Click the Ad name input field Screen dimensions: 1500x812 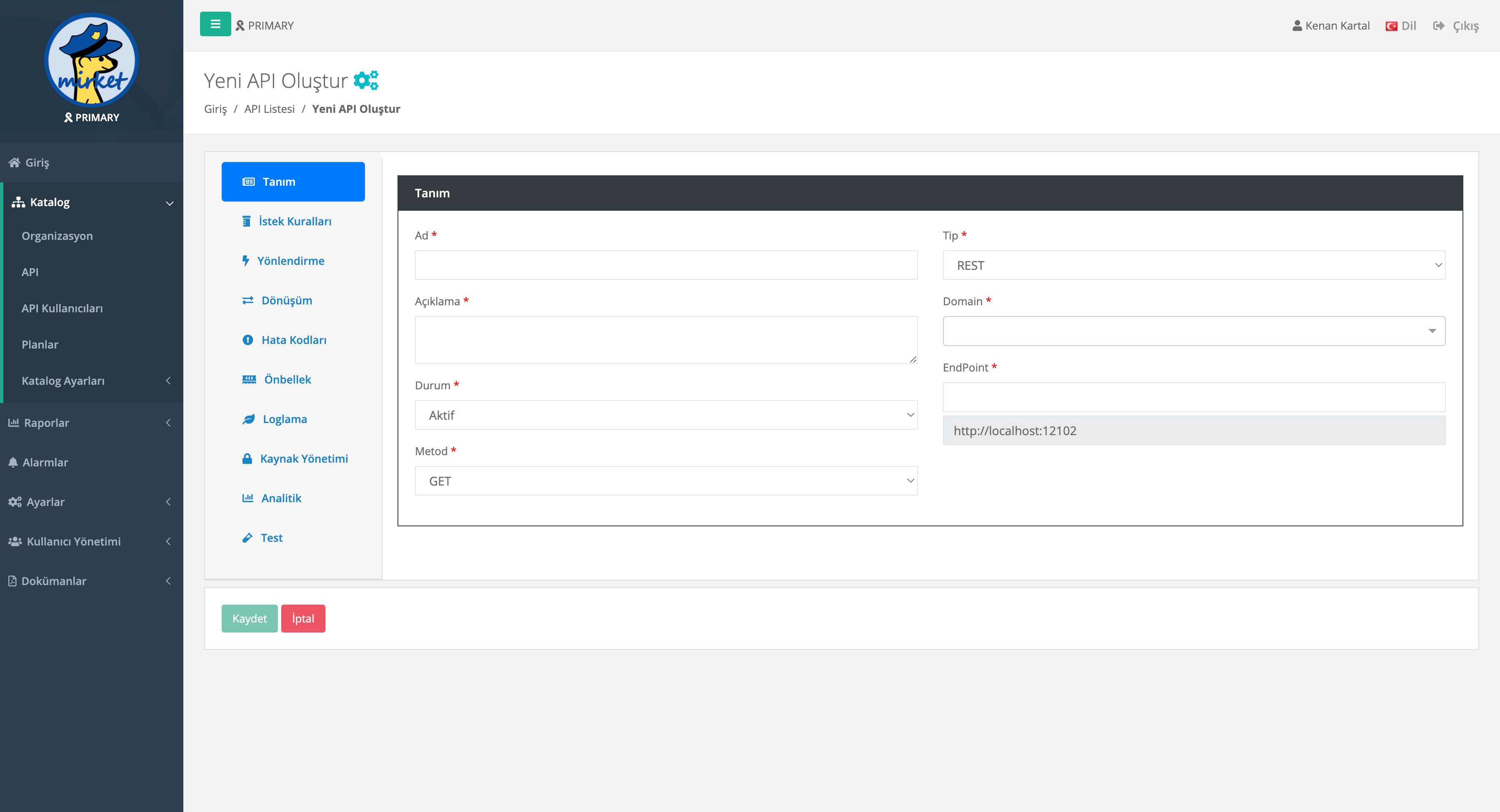tap(666, 265)
